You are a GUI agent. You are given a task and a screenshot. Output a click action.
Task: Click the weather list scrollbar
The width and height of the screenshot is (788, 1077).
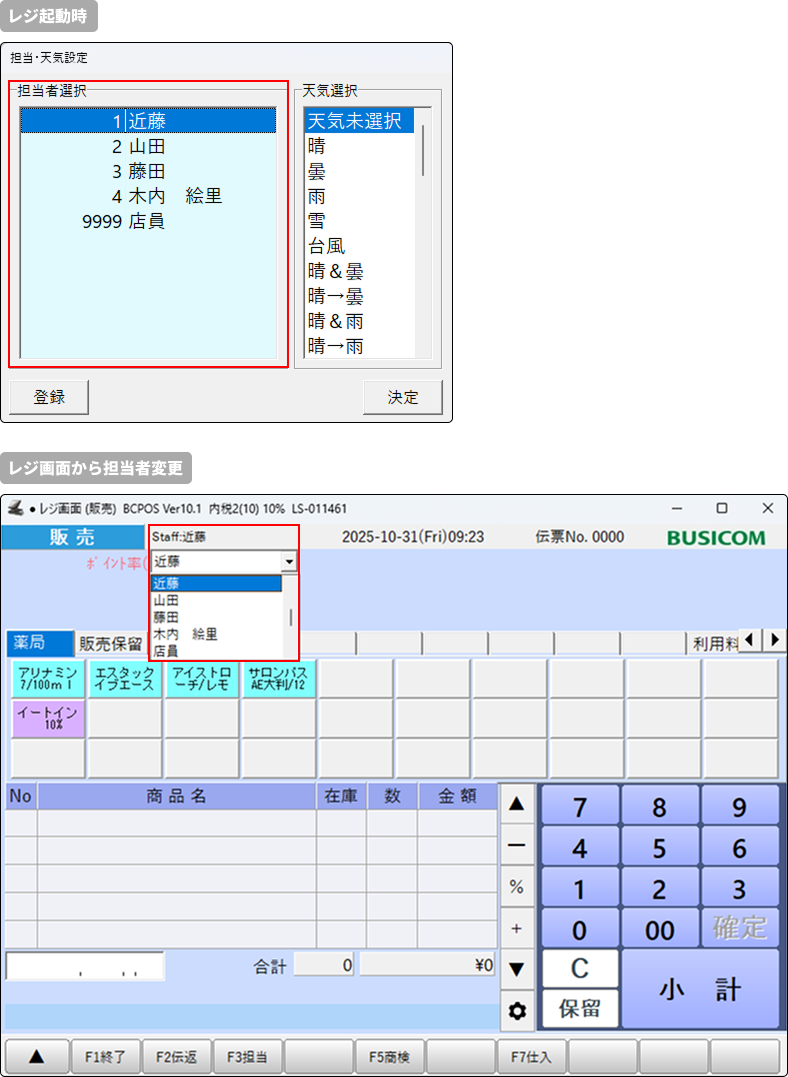pyautogui.click(x=424, y=150)
